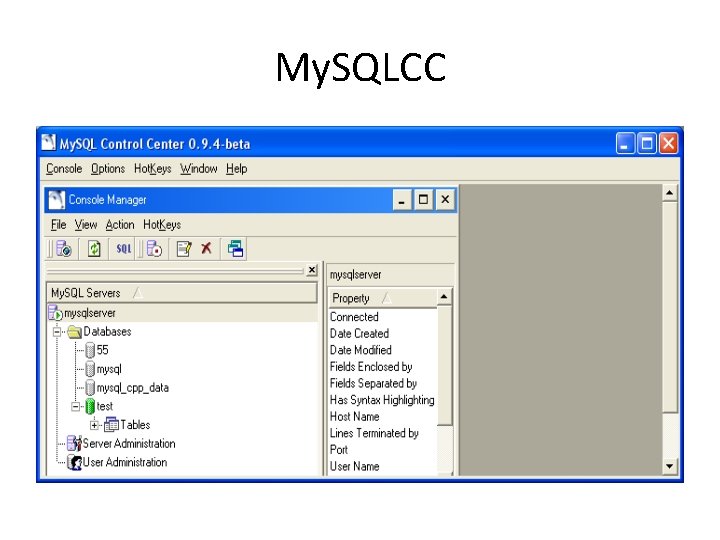Screen dimensions: 720x540
Task: Click workspace scrollbar up arrow
Action: [x=669, y=192]
